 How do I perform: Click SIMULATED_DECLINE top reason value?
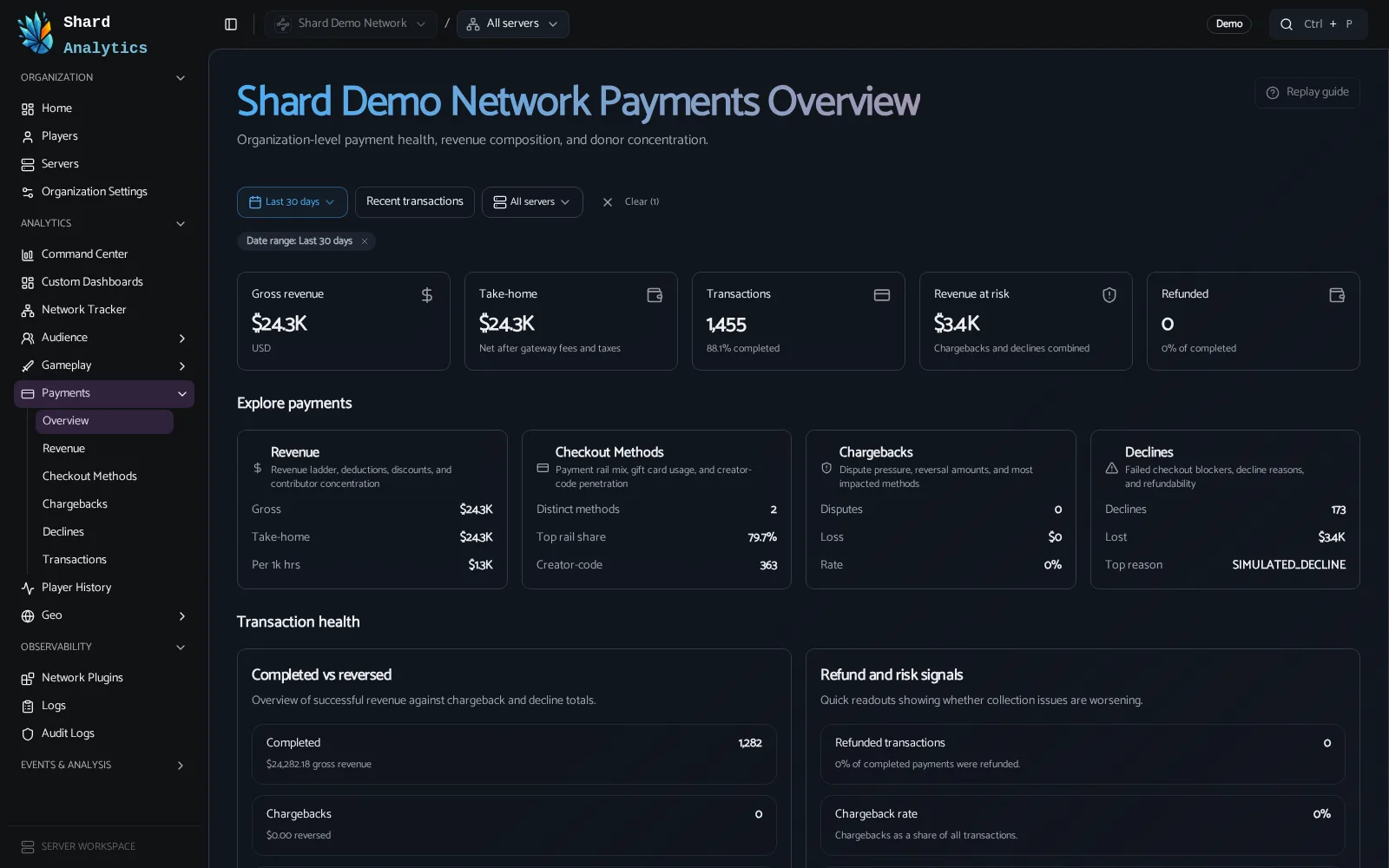[x=1289, y=565]
